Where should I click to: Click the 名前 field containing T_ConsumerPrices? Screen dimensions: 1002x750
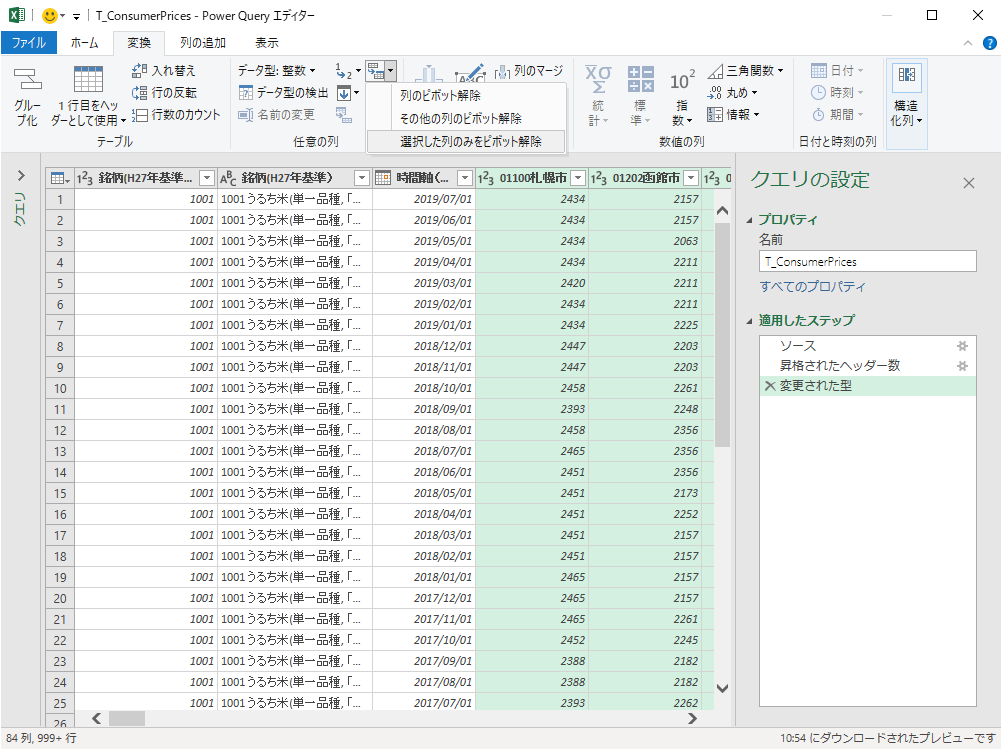(866, 261)
